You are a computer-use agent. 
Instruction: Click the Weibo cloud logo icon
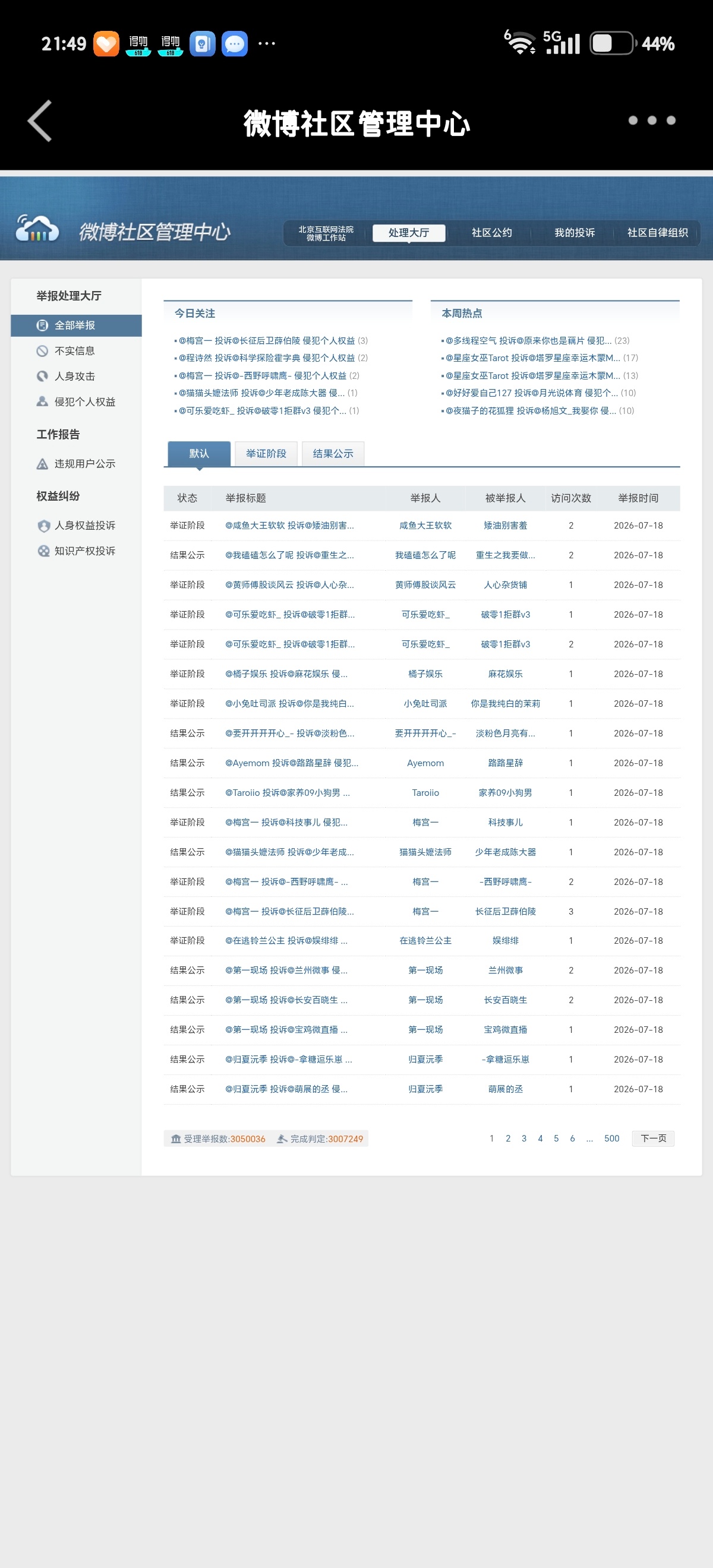(37, 229)
